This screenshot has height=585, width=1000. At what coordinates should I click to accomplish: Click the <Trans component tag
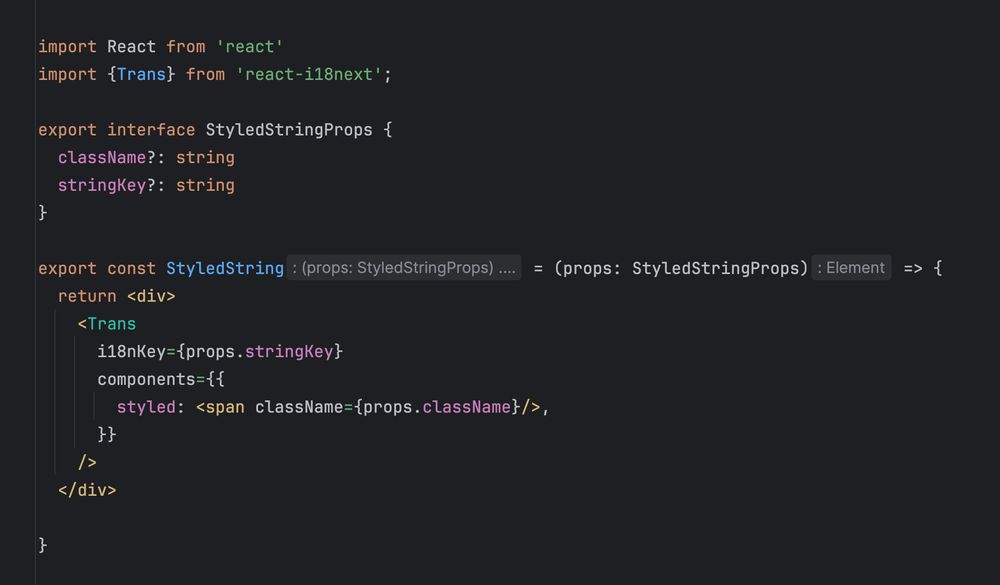coord(107,324)
